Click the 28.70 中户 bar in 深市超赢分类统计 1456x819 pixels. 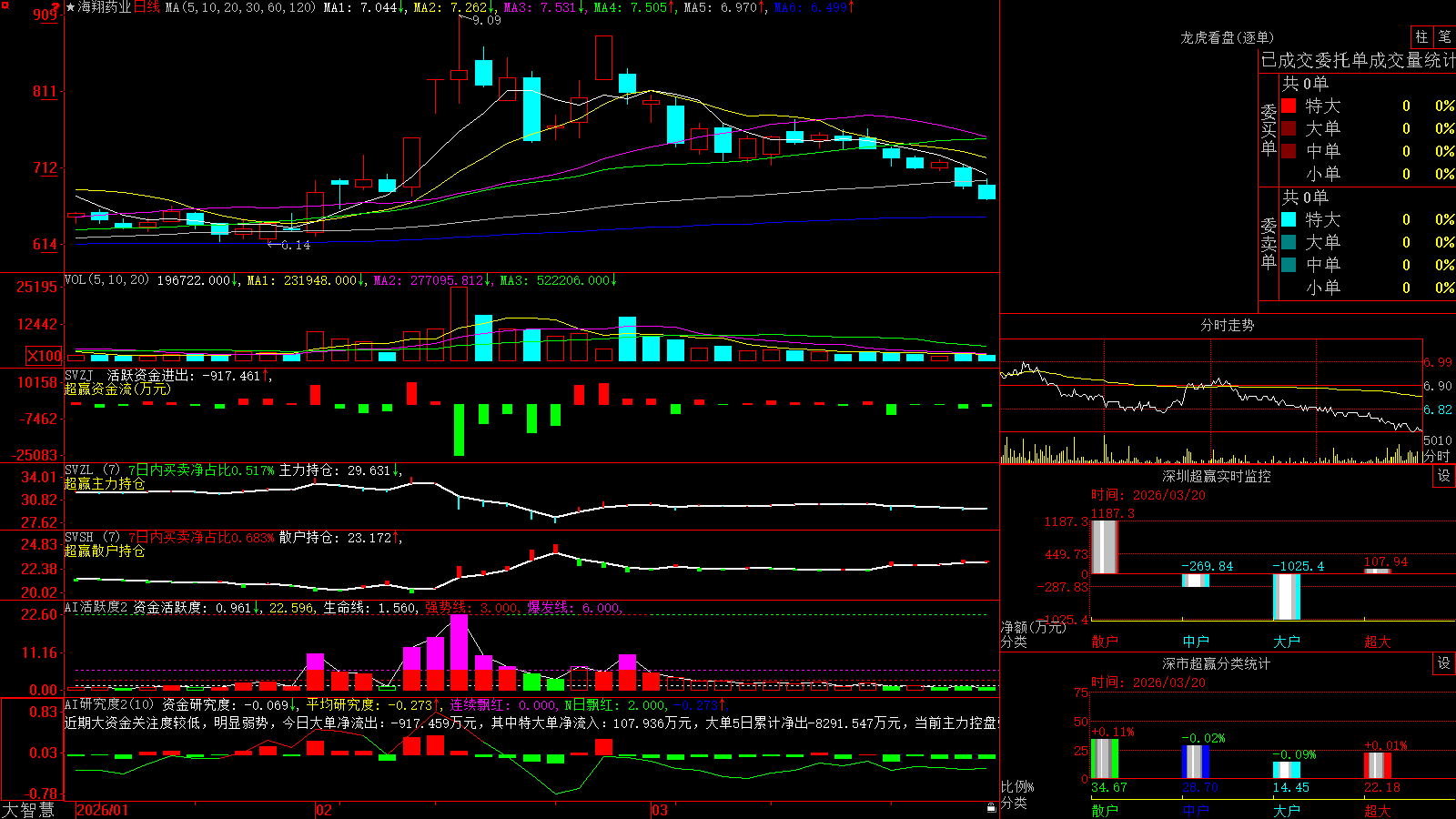click(1196, 763)
